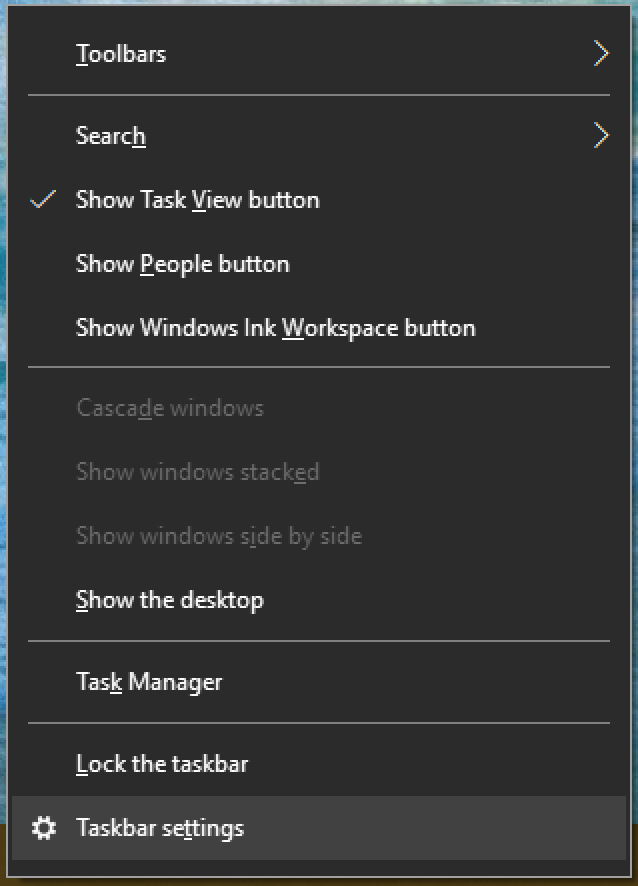The width and height of the screenshot is (638, 886).
Task: Click the chevron arrow next to Toolbars
Action: point(601,53)
